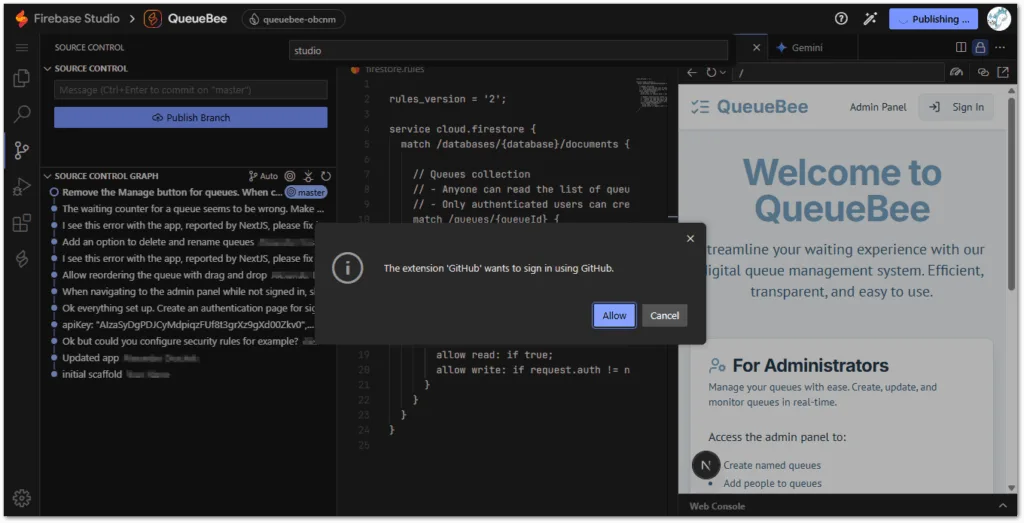This screenshot has width=1024, height=523.
Task: Open the Extensions icon in activity bar
Action: coord(22,223)
